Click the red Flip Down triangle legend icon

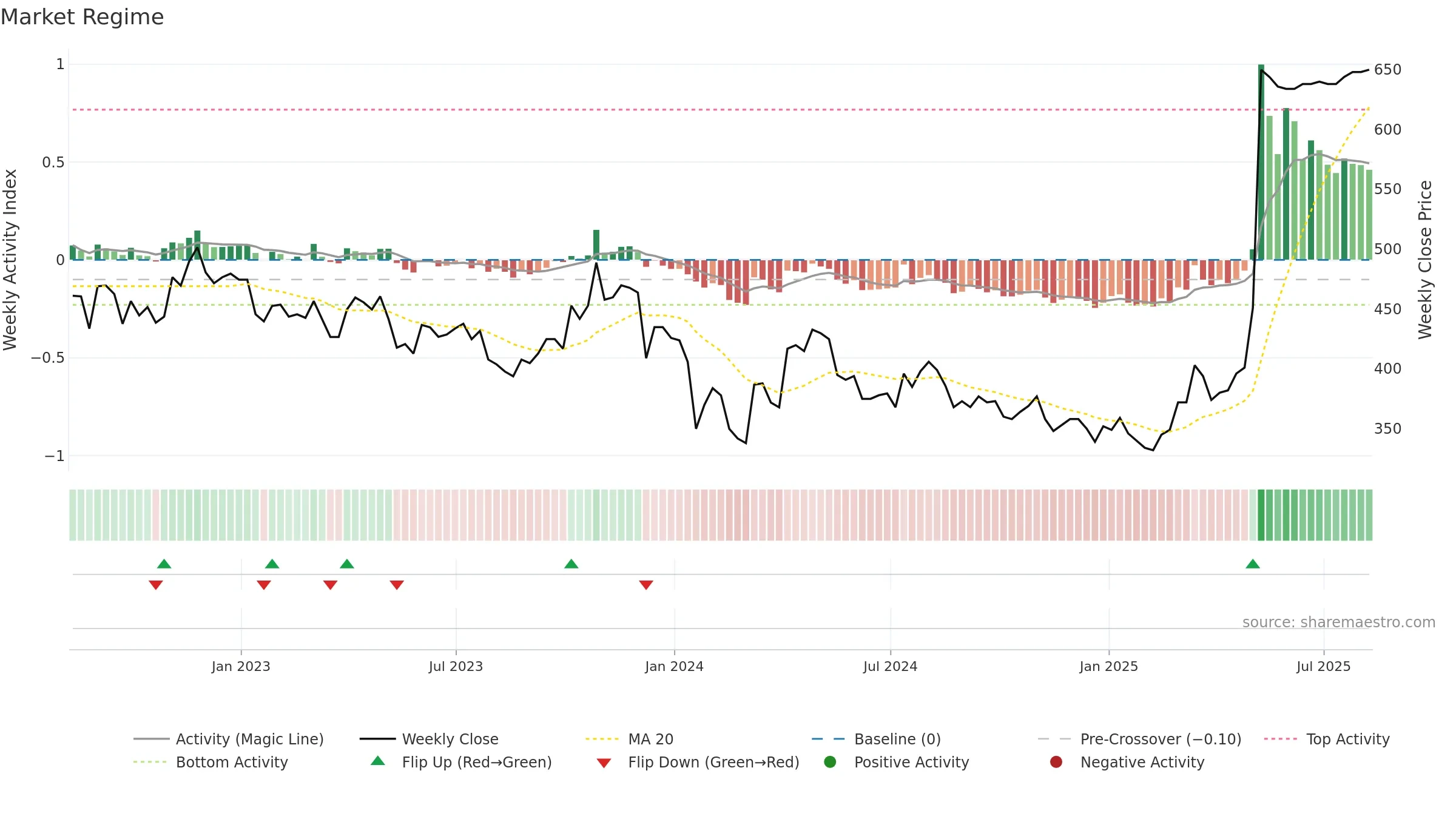point(604,763)
